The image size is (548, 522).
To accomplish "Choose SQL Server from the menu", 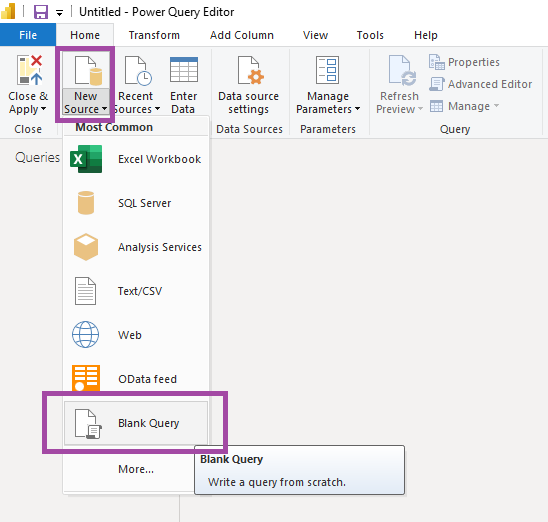I will 136,203.
